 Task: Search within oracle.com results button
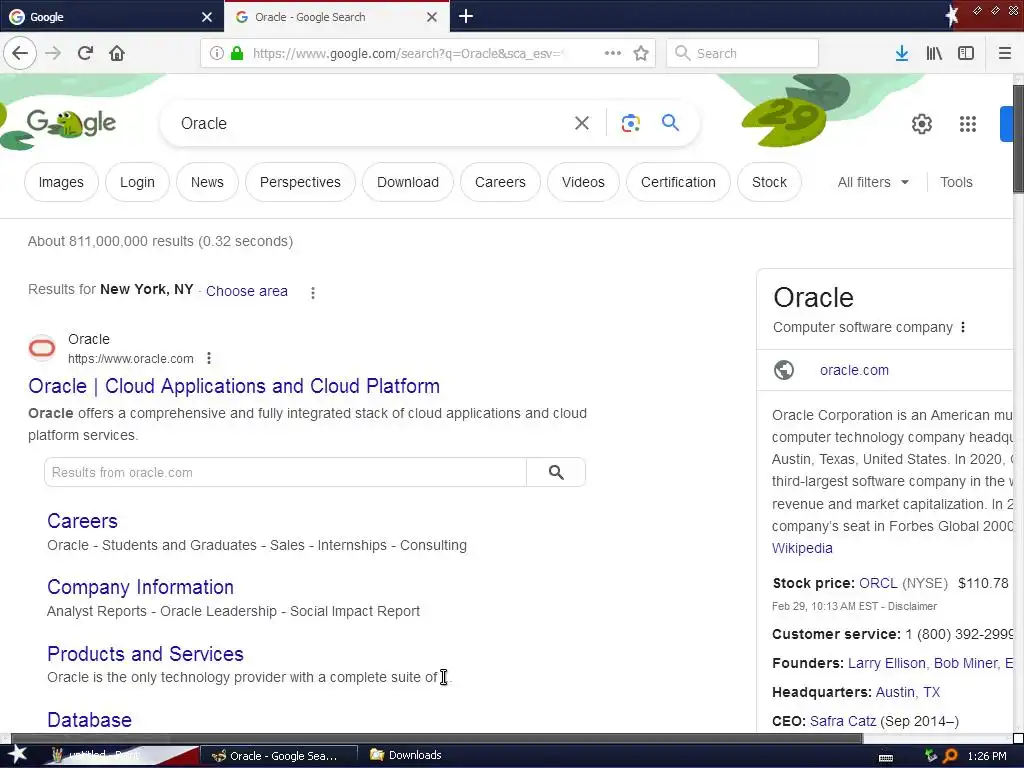tap(556, 472)
